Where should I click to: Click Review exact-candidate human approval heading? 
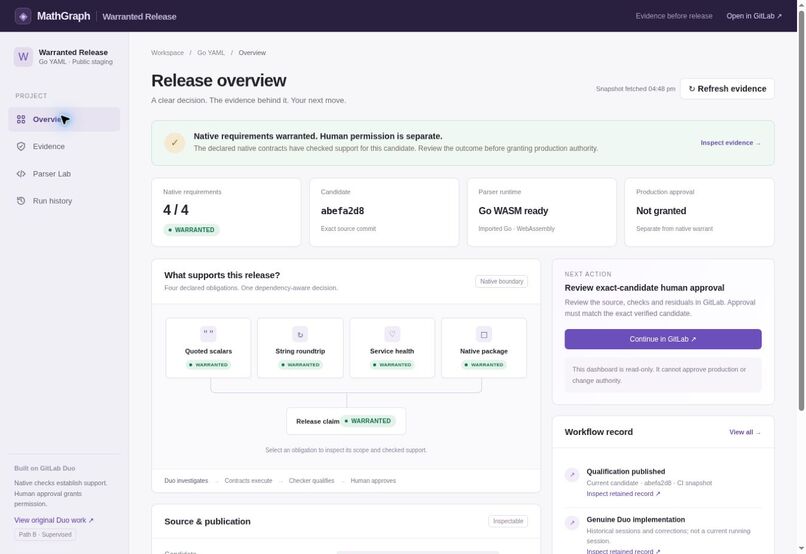coord(644,288)
